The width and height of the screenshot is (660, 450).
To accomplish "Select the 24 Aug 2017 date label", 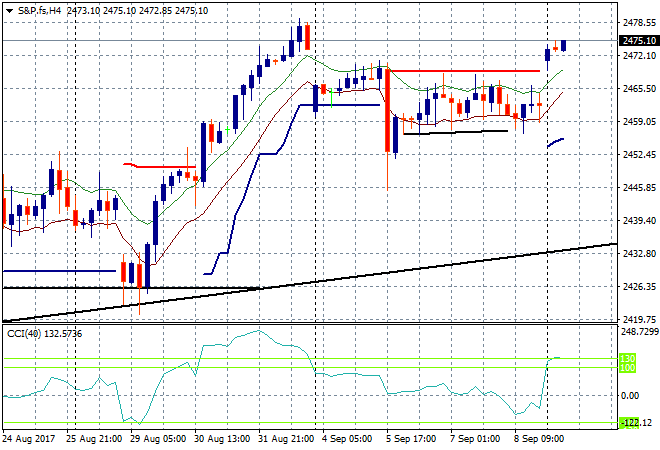I will [x=29, y=439].
